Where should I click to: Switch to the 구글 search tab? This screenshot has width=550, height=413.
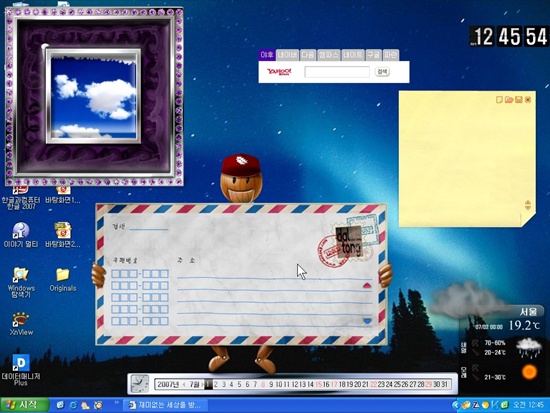click(x=373, y=55)
